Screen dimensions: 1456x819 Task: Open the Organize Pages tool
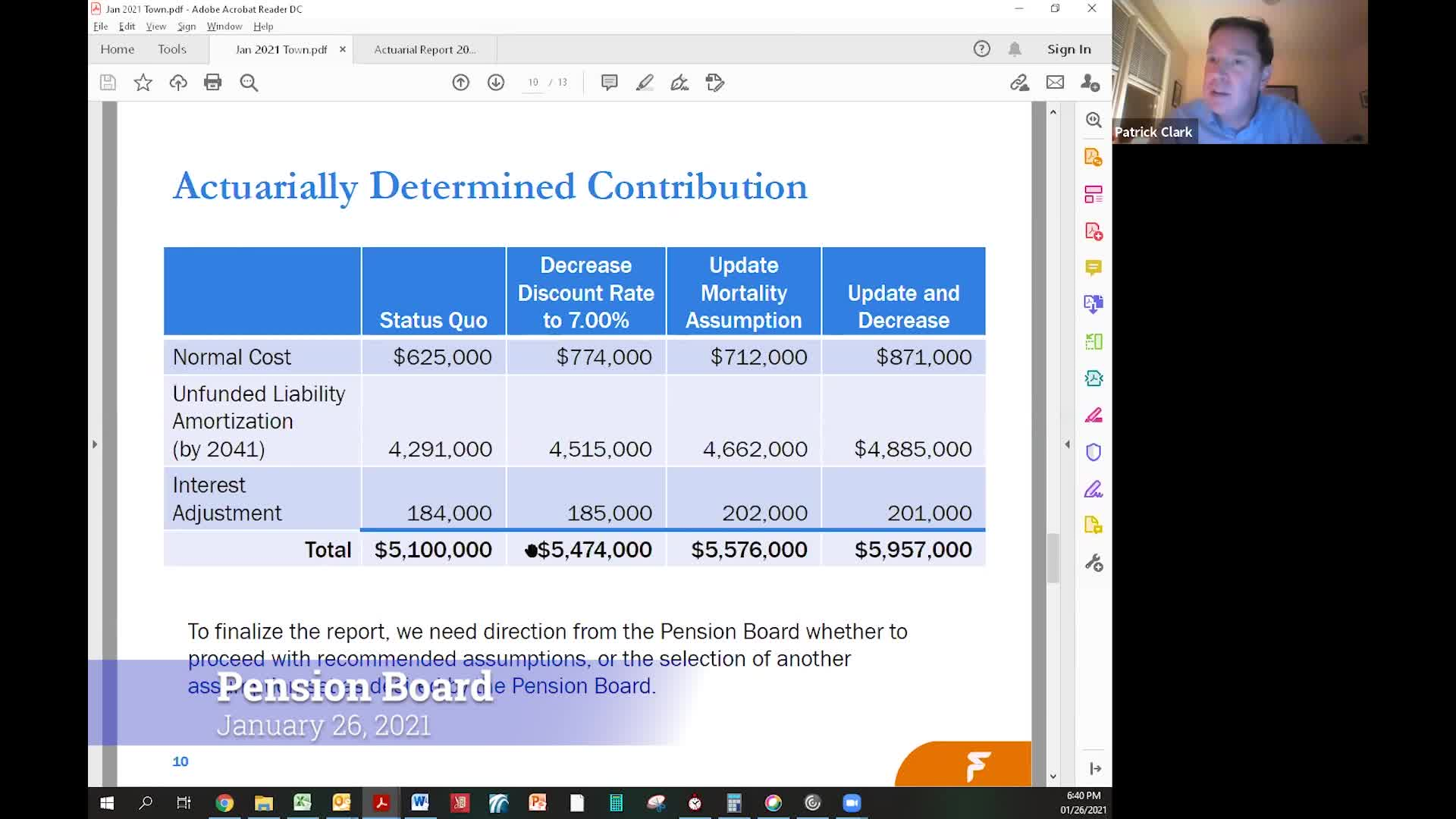1093,193
